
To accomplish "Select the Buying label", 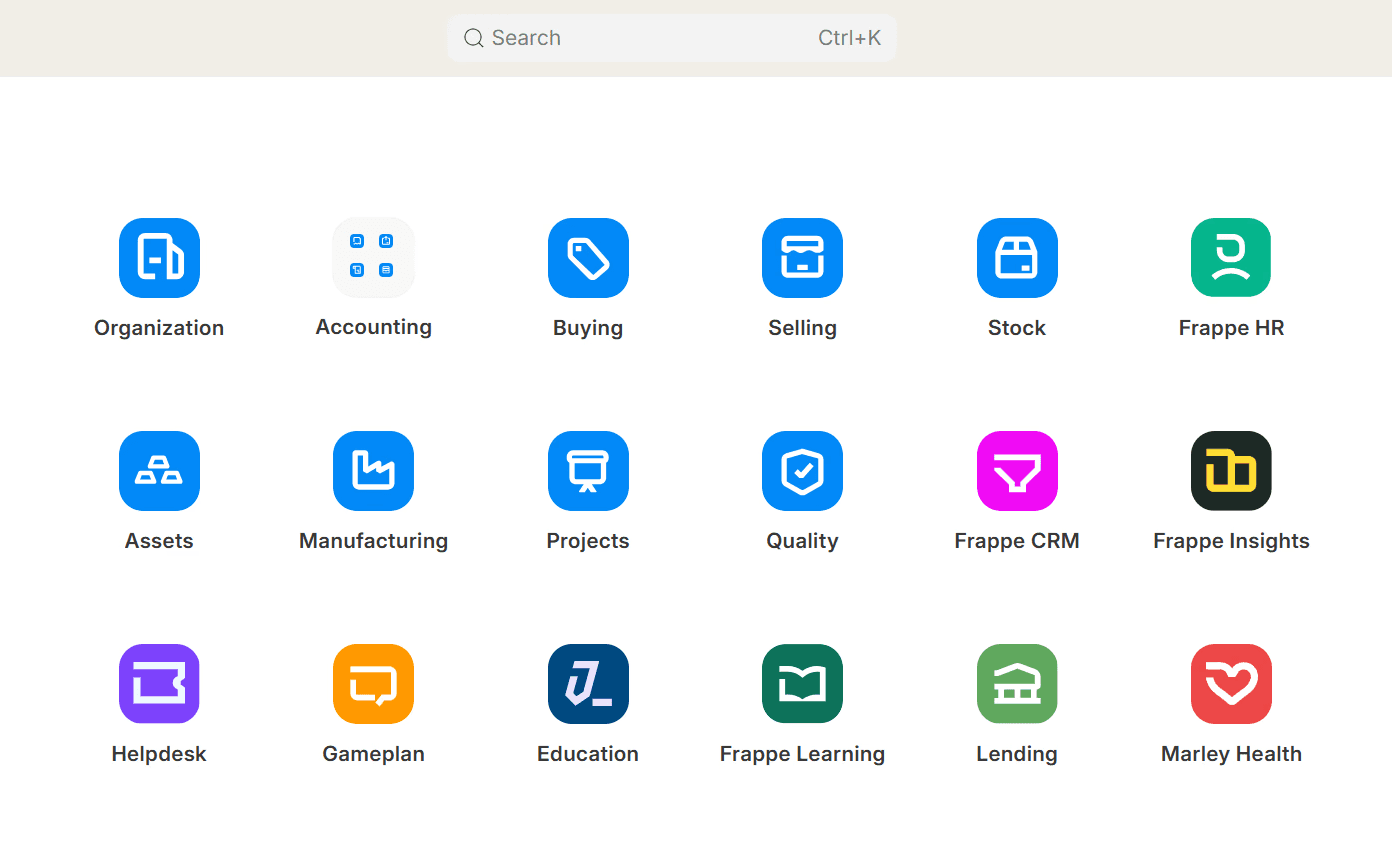I will [588, 328].
